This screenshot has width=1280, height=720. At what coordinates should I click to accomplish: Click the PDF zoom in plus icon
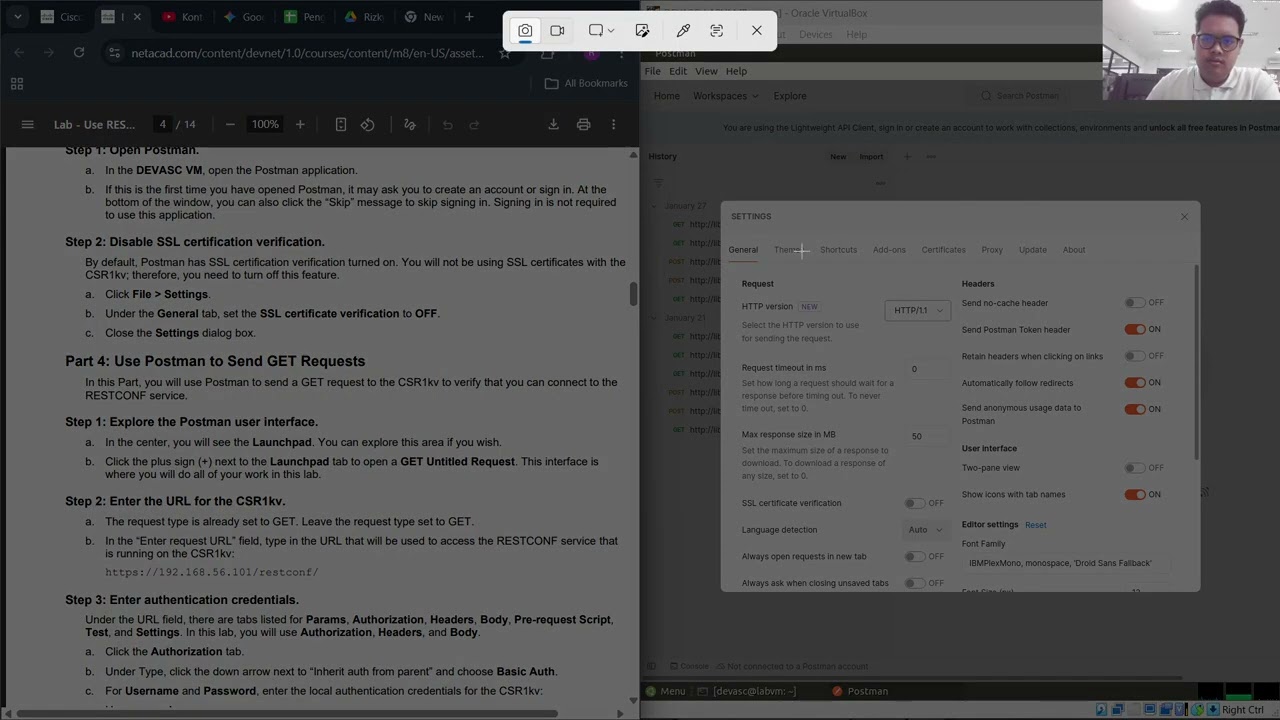pyautogui.click(x=300, y=124)
